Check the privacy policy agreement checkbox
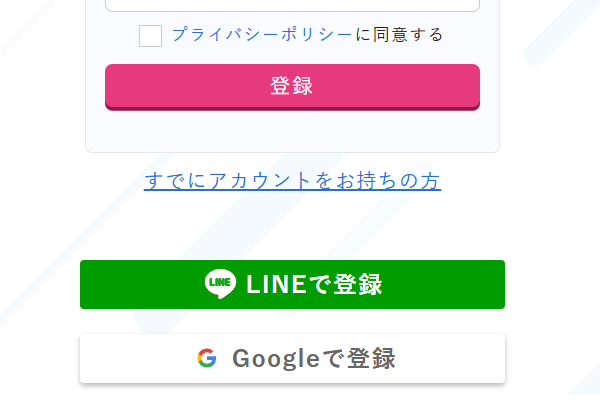The width and height of the screenshot is (600, 400). tap(150, 36)
